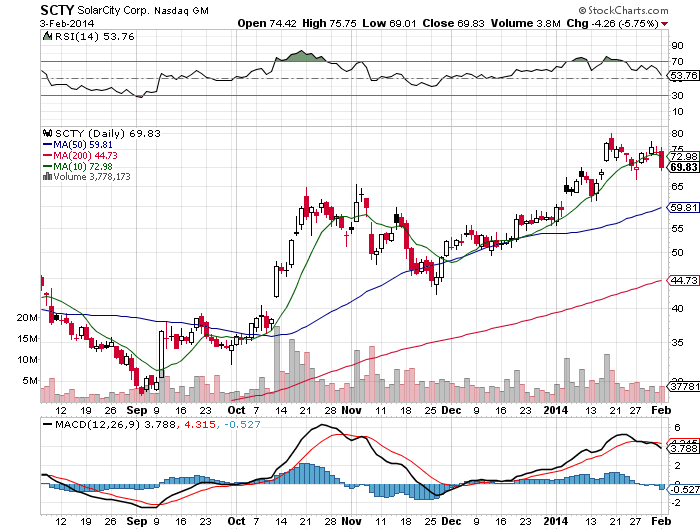Click the 5M volume axis label
This screenshot has height=530, width=700.
30,380
